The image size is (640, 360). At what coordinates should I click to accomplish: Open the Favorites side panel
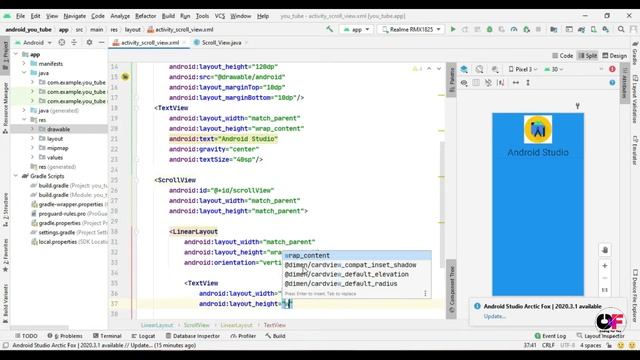pyautogui.click(x=5, y=256)
